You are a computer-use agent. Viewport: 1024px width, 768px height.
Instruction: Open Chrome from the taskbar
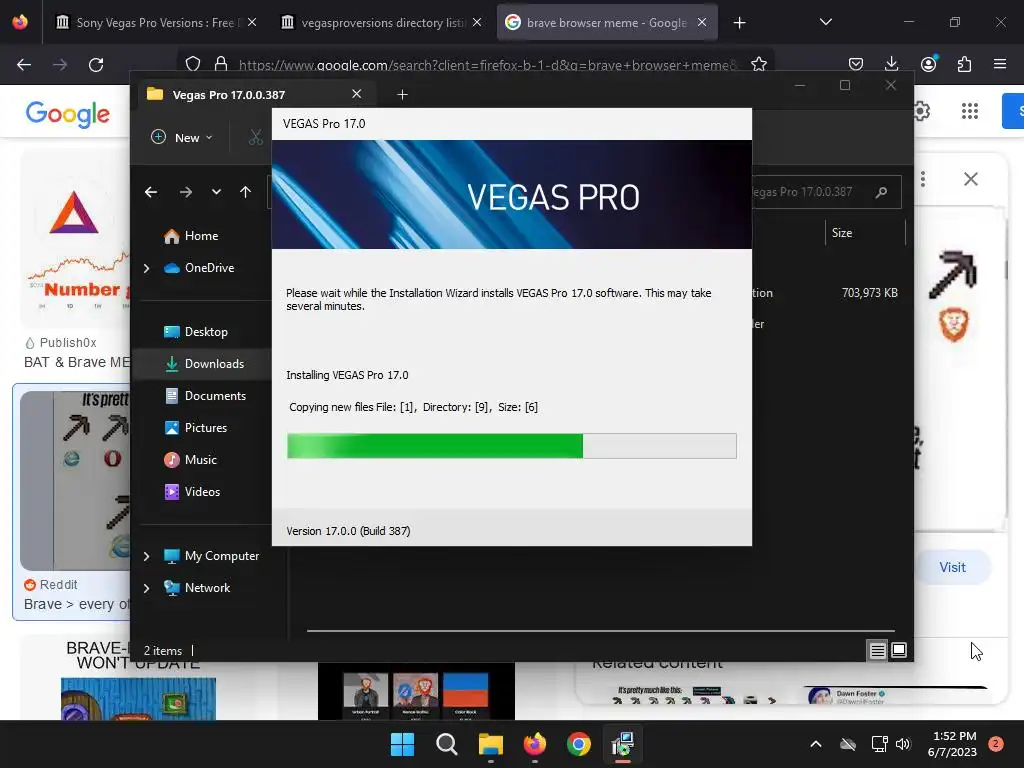(x=579, y=744)
